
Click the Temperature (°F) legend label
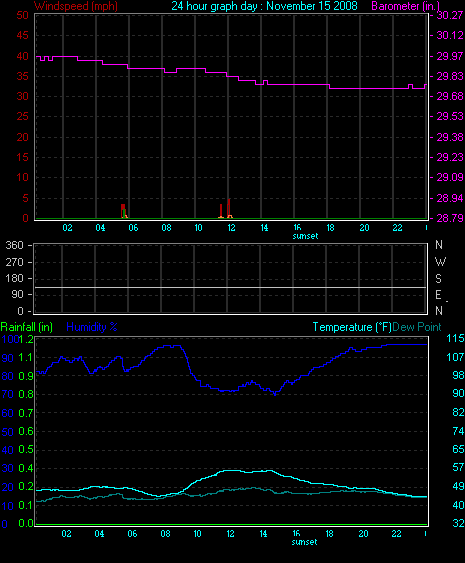(x=352, y=327)
